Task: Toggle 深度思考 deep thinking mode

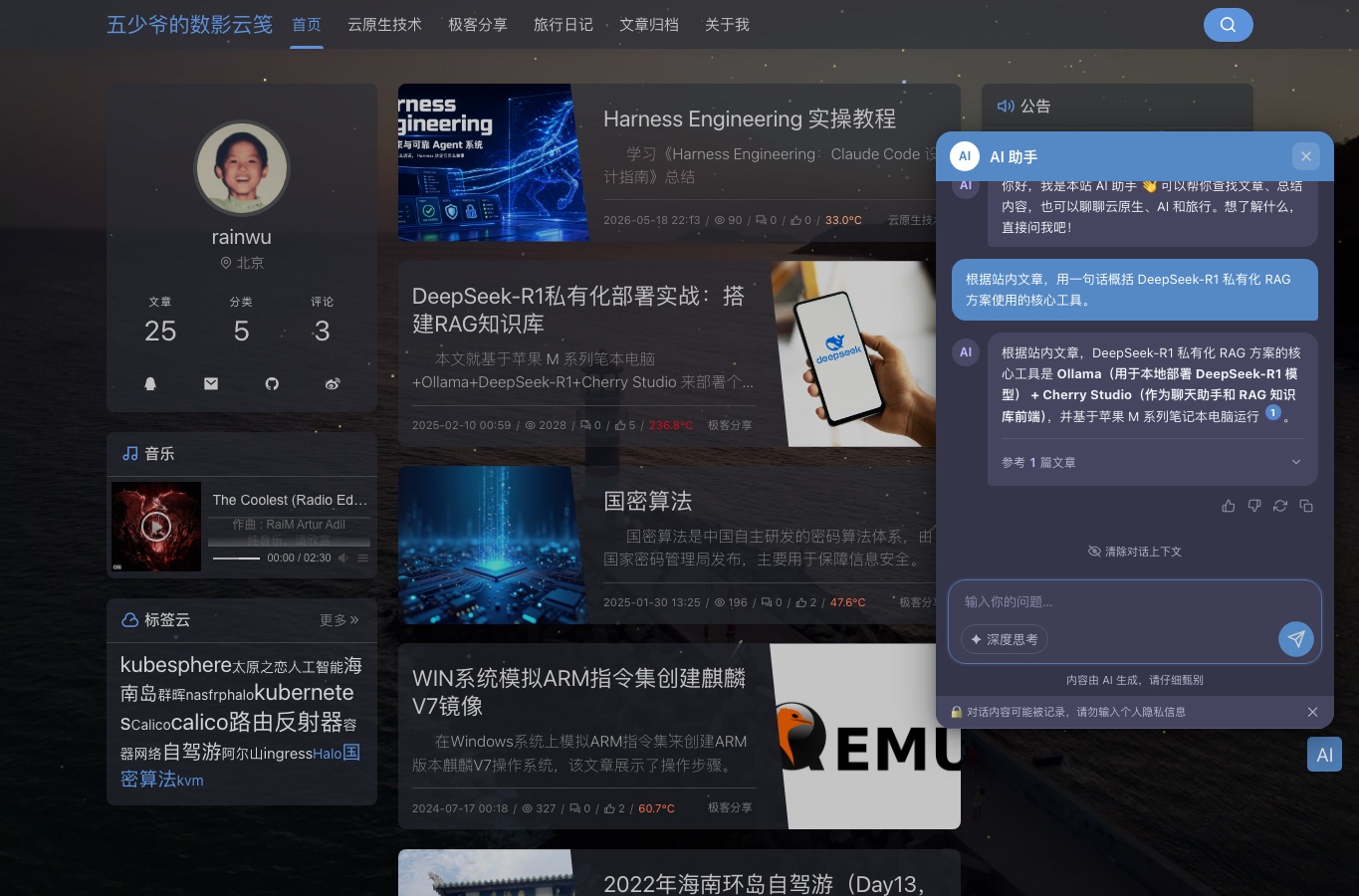Action: tap(1005, 639)
